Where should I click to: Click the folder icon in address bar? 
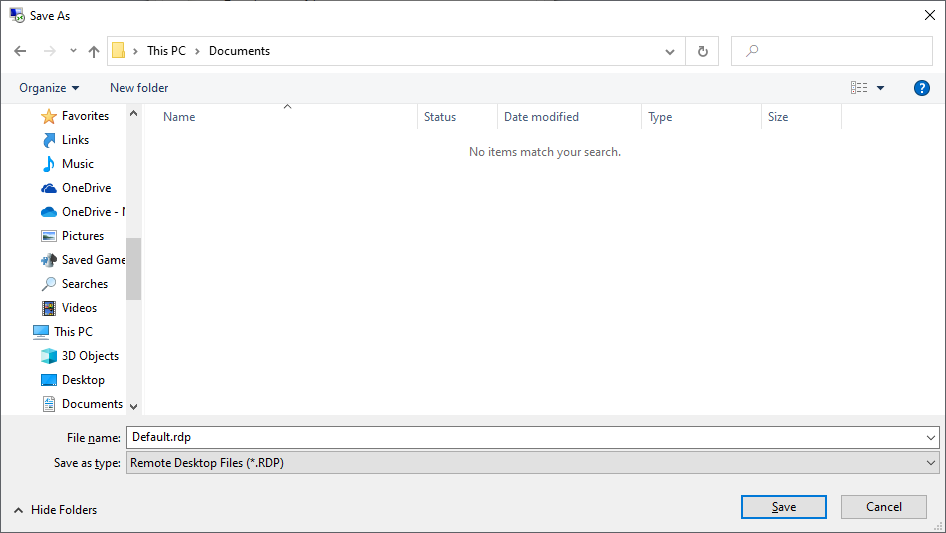pos(119,51)
